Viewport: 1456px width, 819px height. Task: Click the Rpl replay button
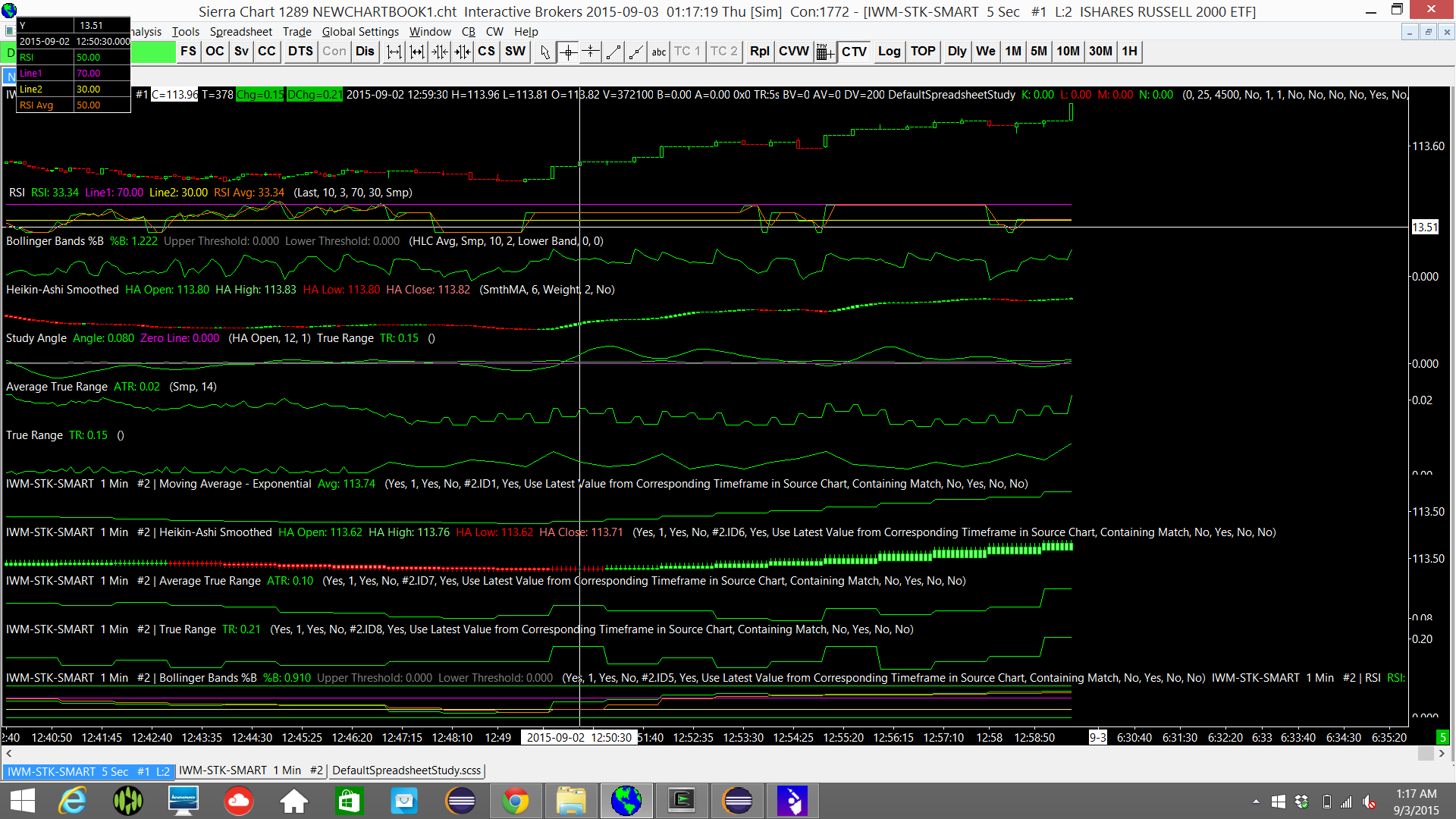coord(759,52)
